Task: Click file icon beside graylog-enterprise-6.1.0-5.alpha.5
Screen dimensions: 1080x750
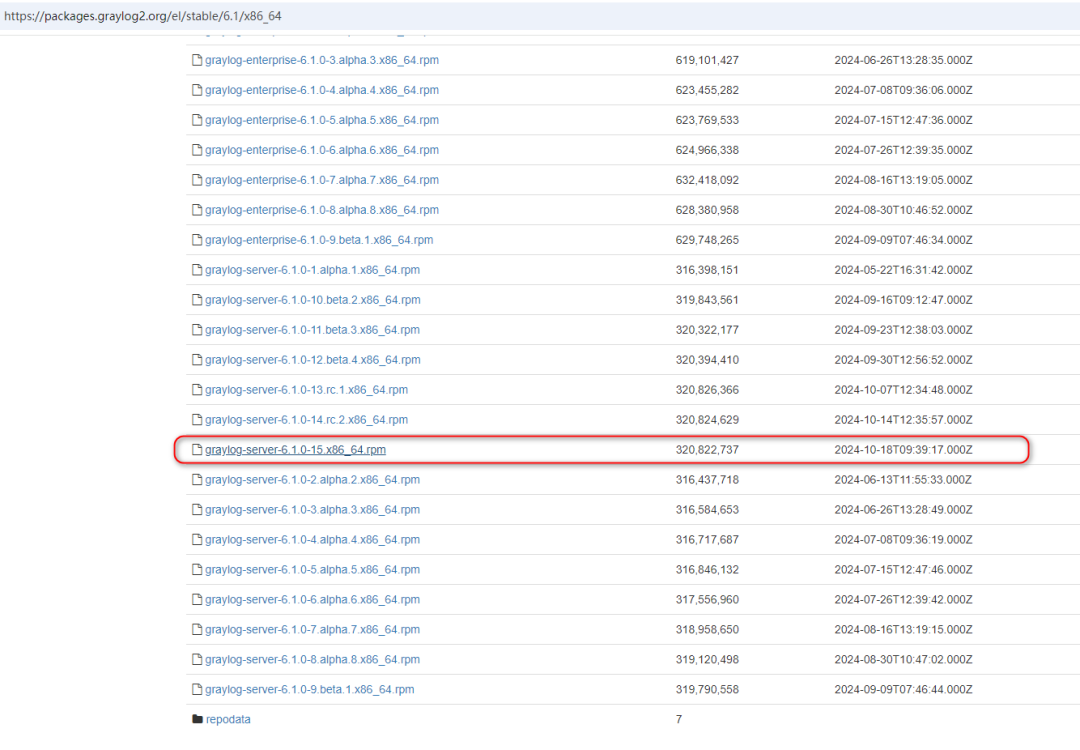Action: 197,120
